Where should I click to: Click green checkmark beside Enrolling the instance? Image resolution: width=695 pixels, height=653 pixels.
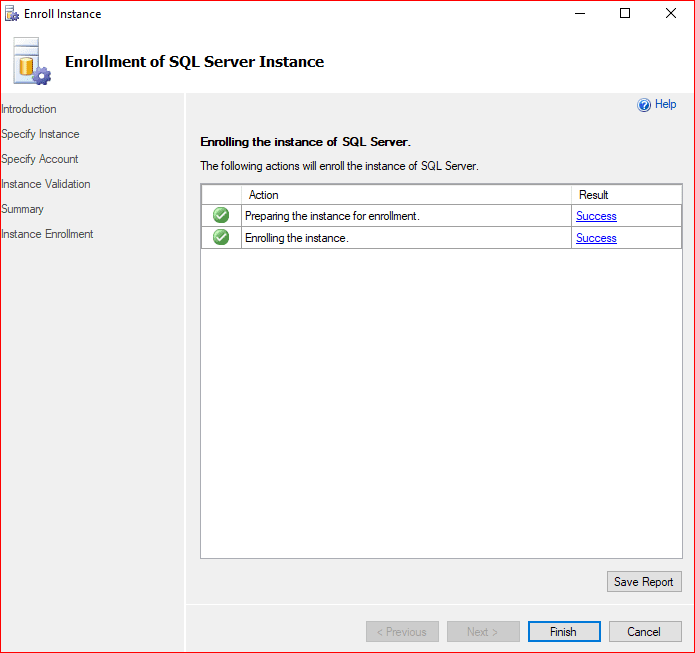tap(221, 238)
